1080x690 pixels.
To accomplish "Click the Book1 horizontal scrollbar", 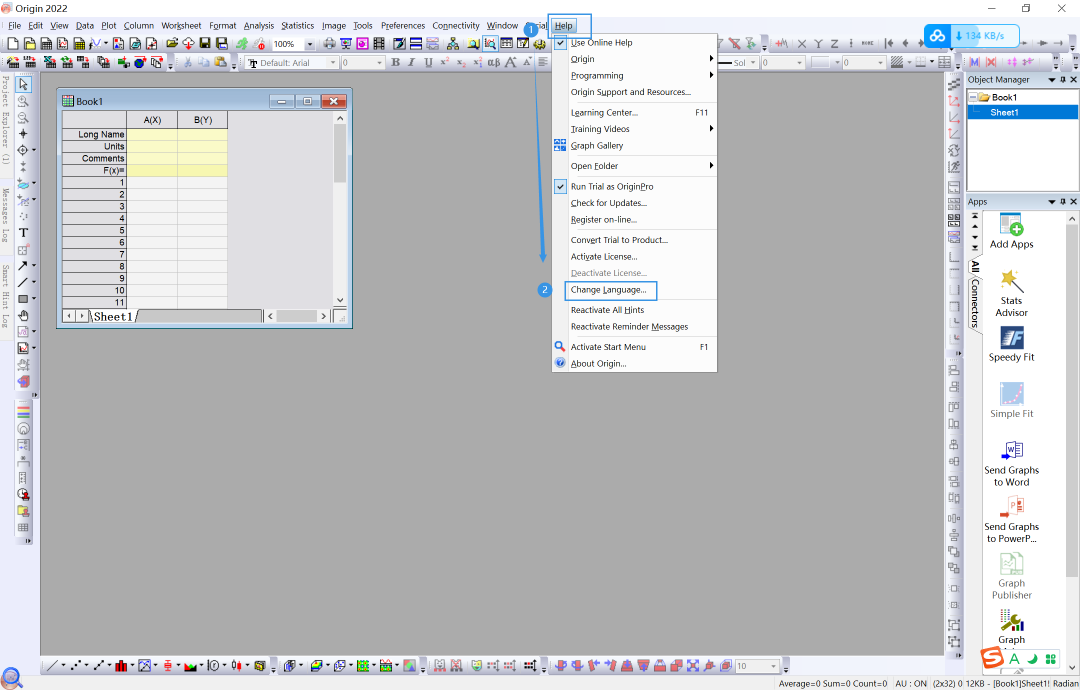I will pyautogui.click(x=297, y=316).
